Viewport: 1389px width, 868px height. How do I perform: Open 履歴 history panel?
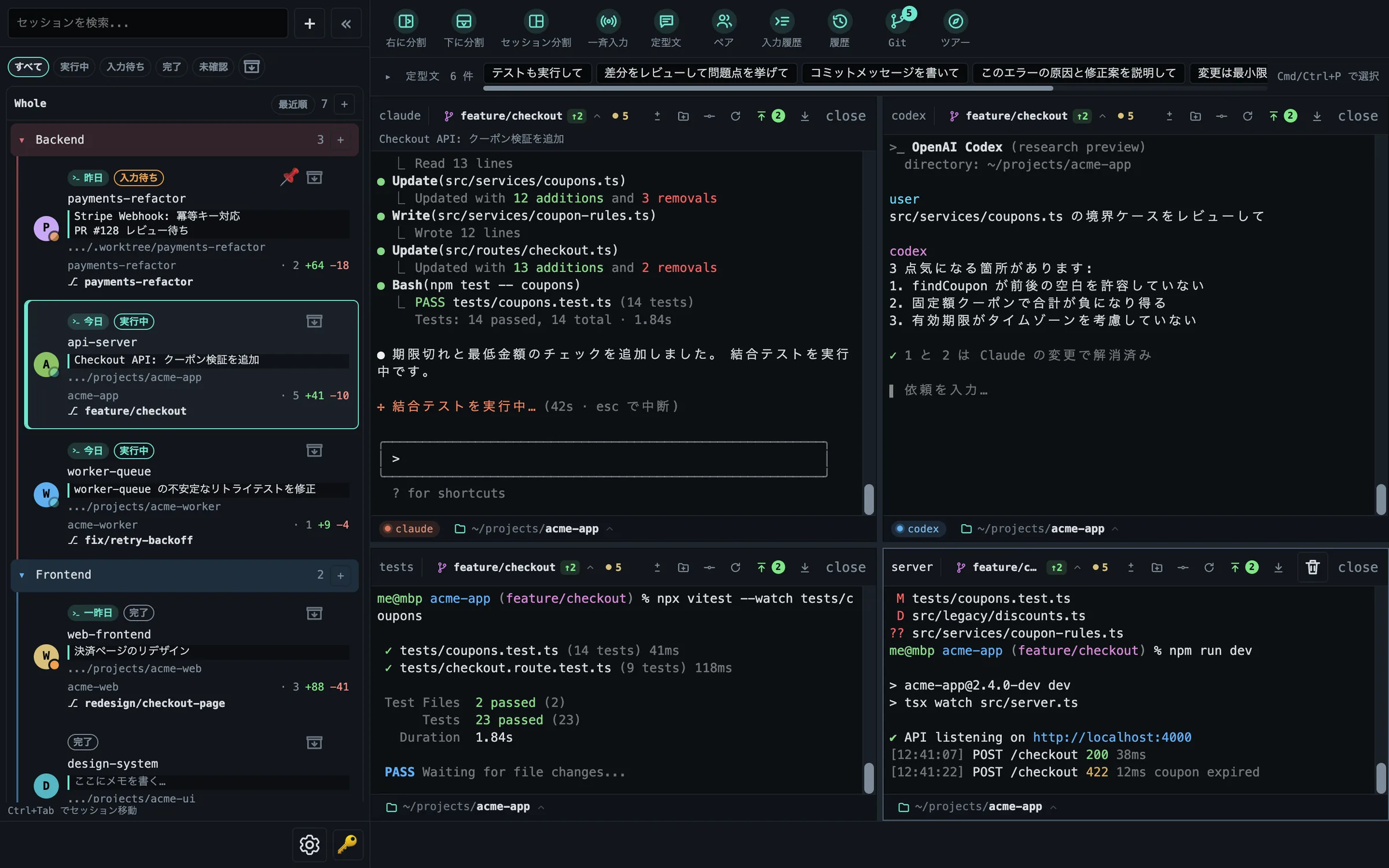coord(839,29)
